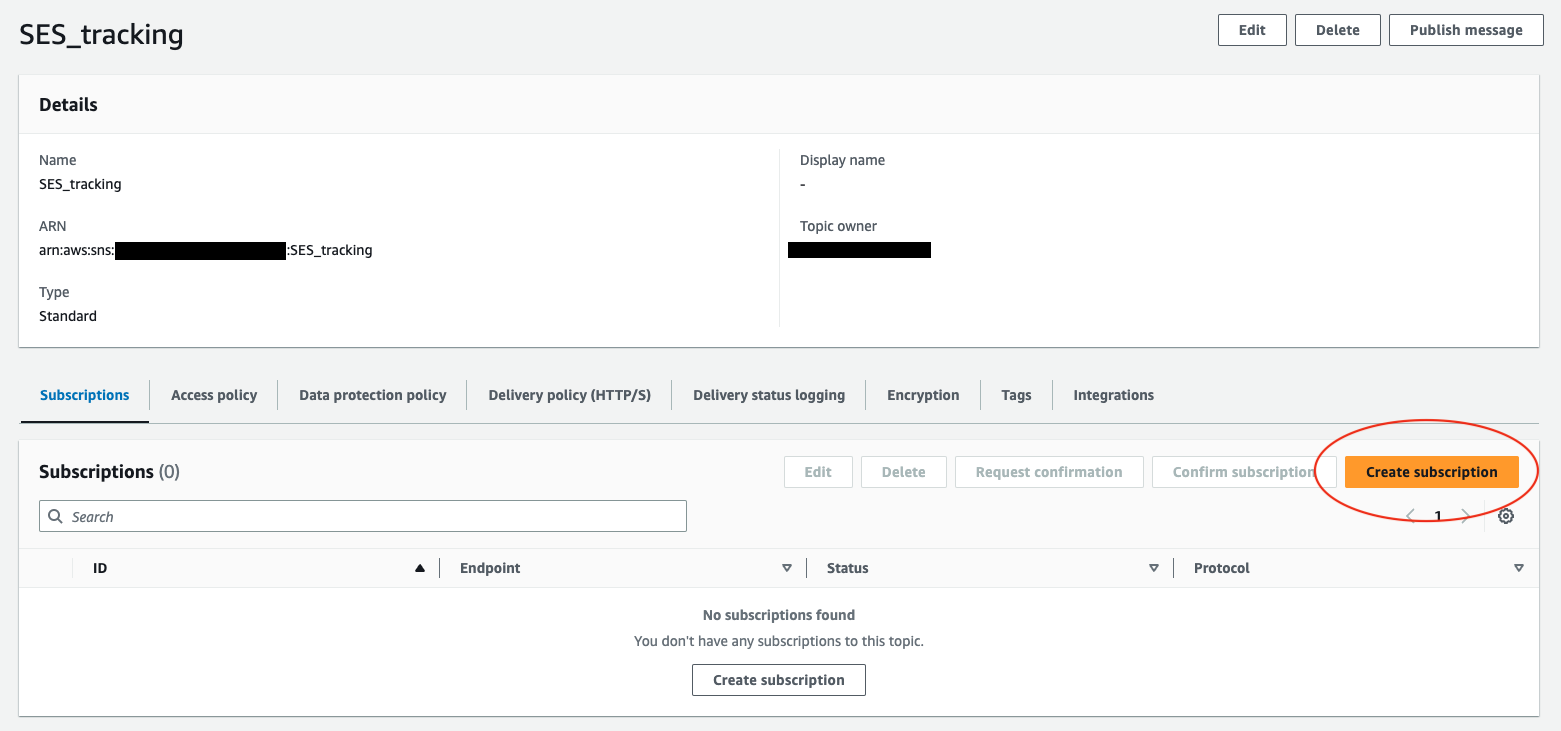Click the previous page chevron arrow
Screen dimensions: 1561x731
click(x=1410, y=516)
